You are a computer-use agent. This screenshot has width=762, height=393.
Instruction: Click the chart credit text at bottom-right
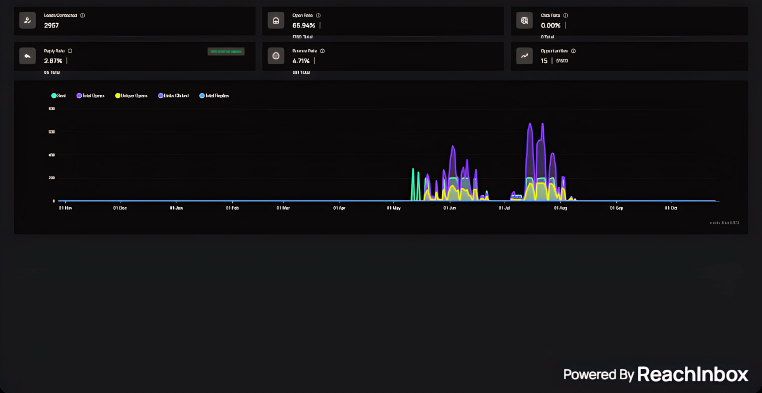click(x=725, y=222)
